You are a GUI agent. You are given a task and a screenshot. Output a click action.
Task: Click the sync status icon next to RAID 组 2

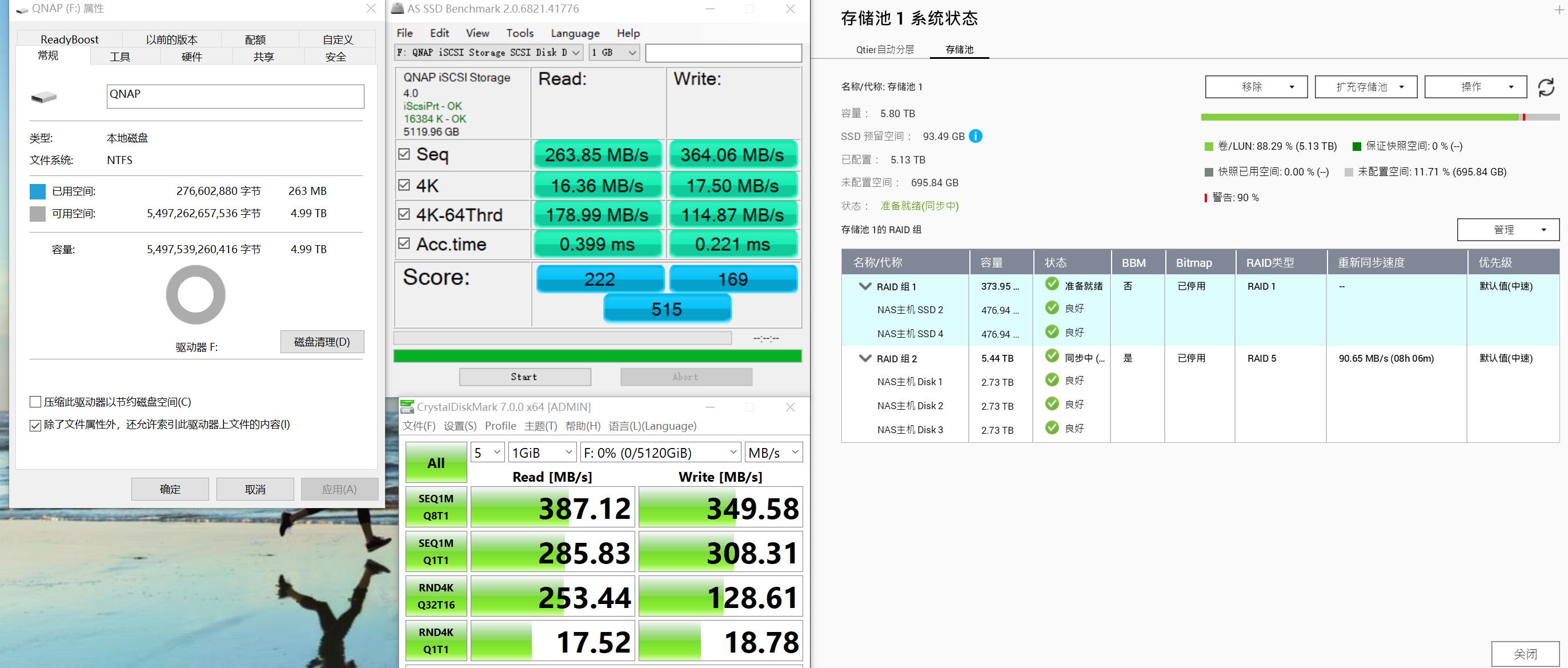1052,357
